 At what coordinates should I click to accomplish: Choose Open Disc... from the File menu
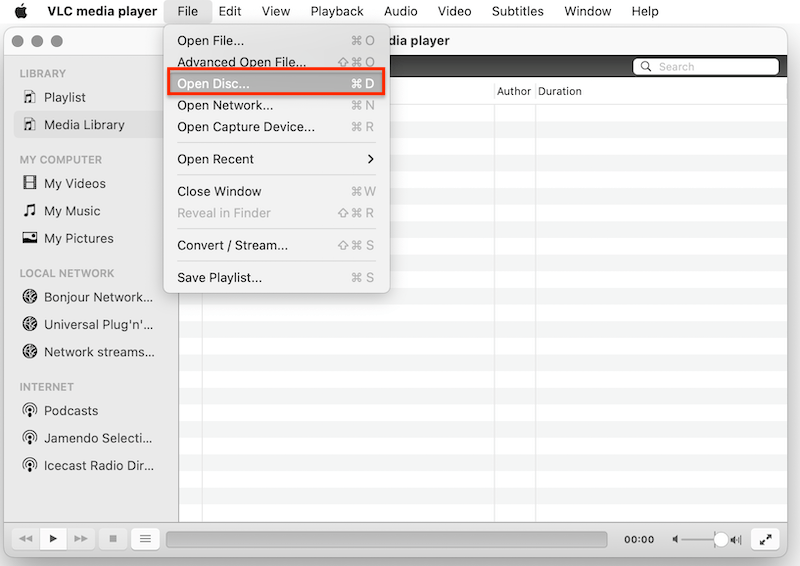(x=275, y=84)
